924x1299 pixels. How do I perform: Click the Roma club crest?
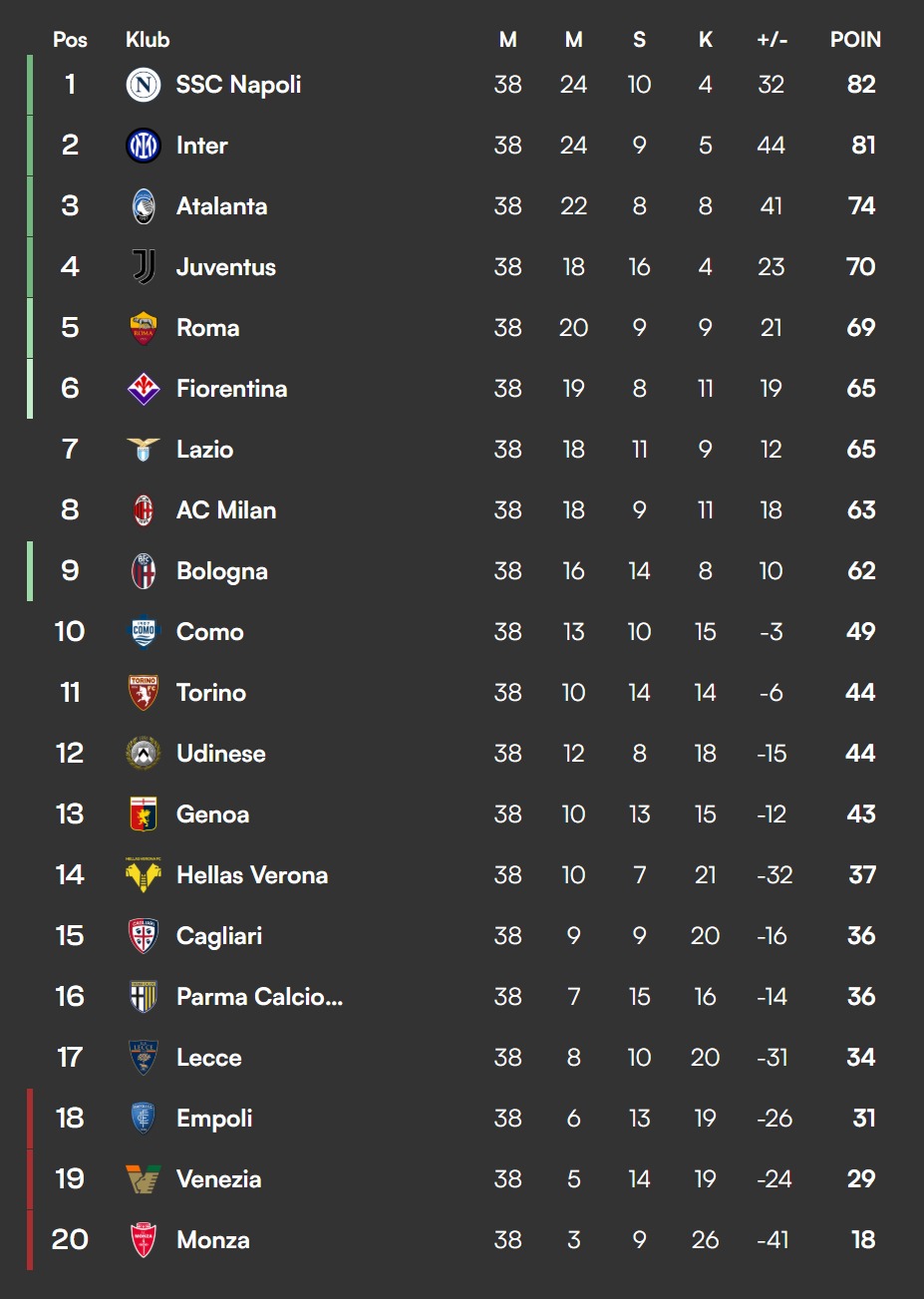(144, 328)
